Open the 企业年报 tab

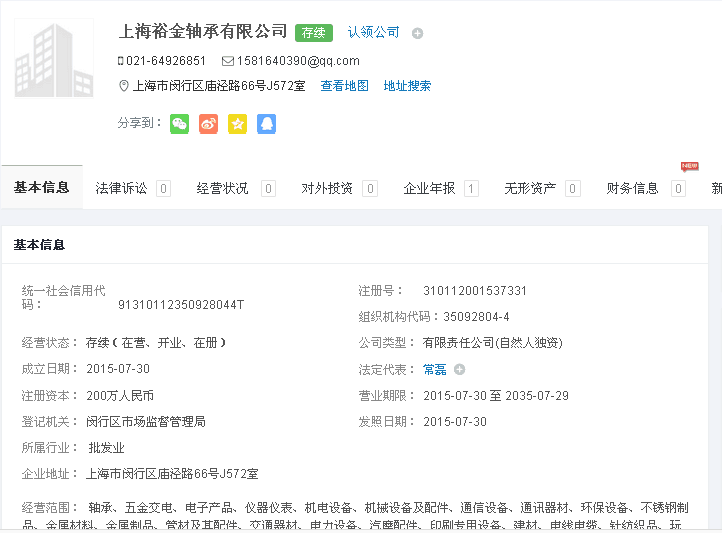tap(429, 188)
